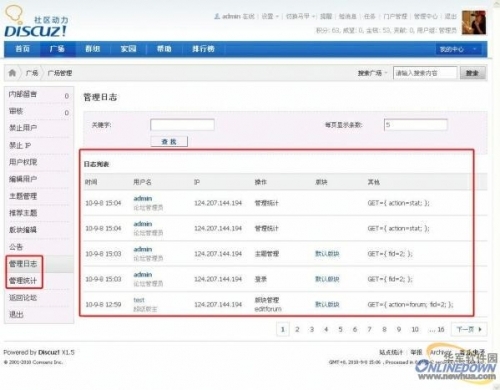Screen dimensions: 500x390
Task: Expand the 搜索广场 dropdown
Action: (x=373, y=73)
